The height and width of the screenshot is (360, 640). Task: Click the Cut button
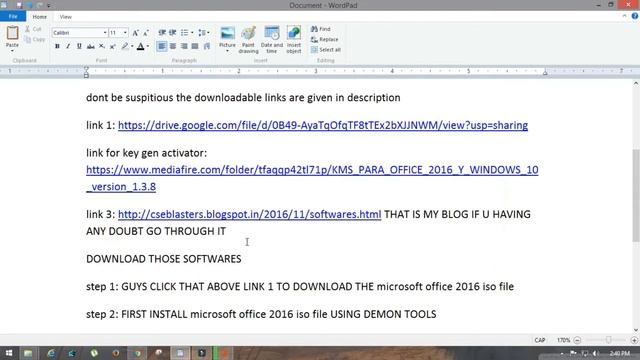33,29
